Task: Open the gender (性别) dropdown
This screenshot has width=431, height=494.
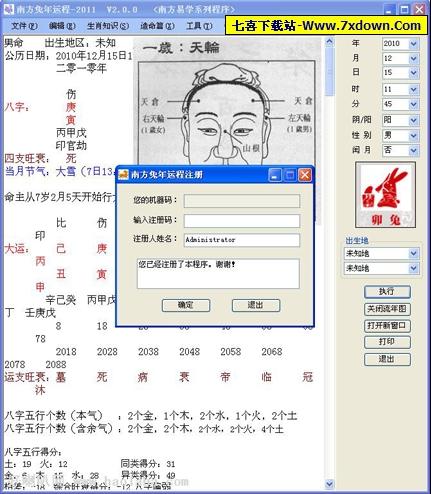Action: (x=413, y=135)
